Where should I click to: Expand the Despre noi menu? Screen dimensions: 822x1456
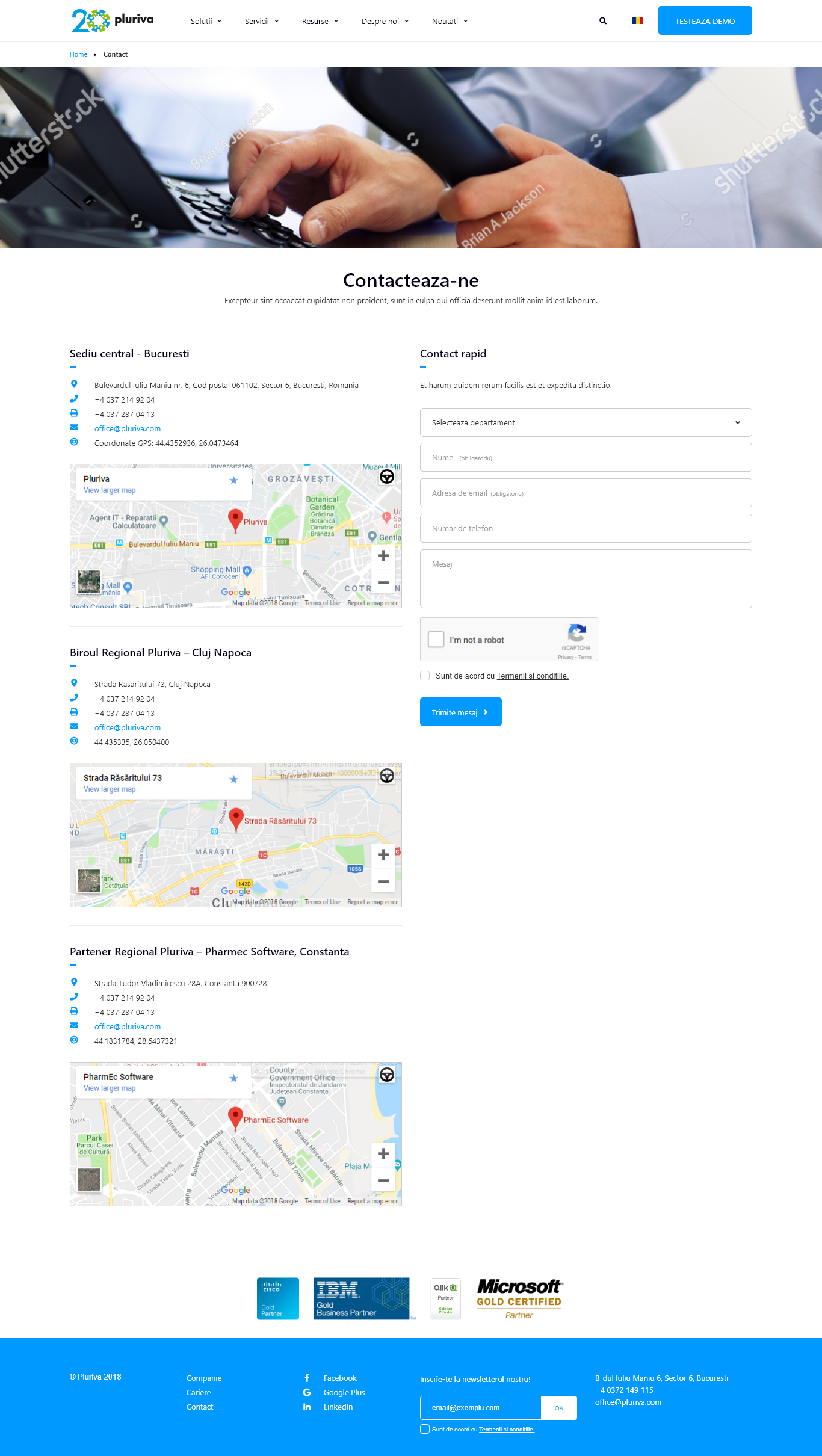pyautogui.click(x=385, y=21)
